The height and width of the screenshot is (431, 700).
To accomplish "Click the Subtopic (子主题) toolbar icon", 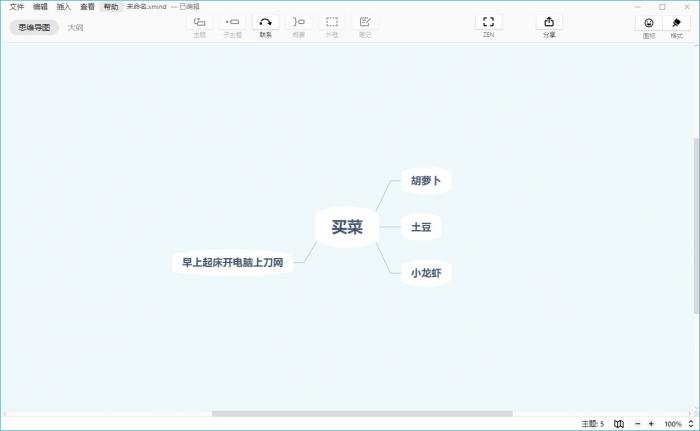I will [232, 22].
